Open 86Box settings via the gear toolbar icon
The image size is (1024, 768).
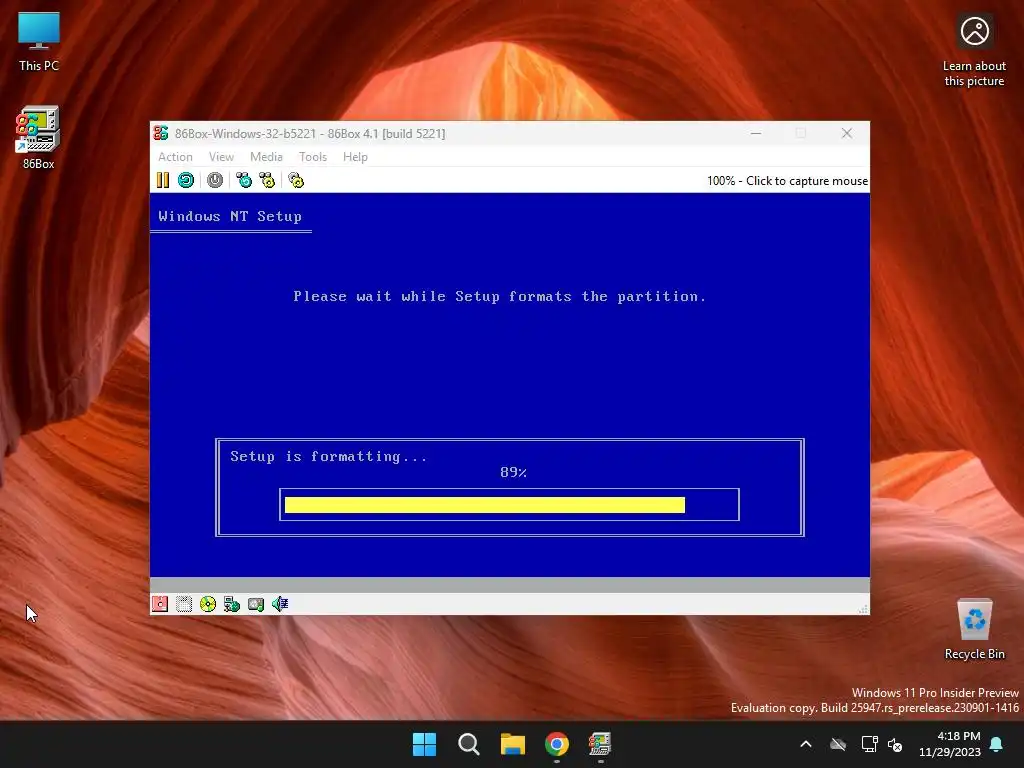[x=296, y=180]
